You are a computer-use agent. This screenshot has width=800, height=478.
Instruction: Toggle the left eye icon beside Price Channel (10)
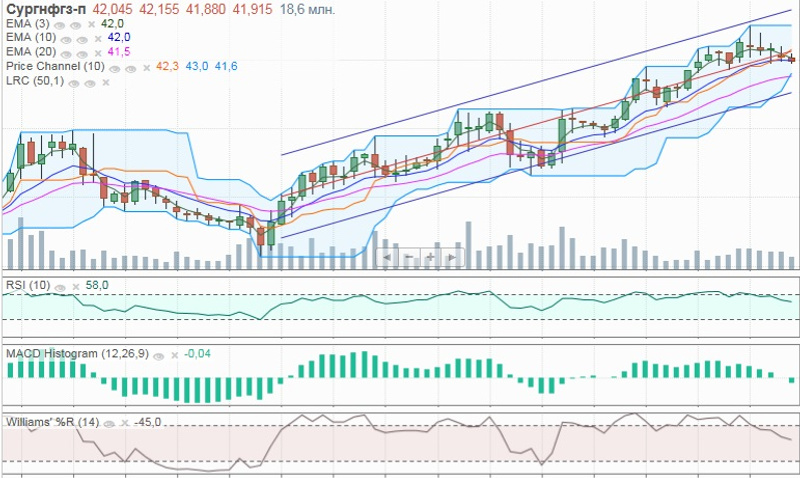(x=115, y=69)
